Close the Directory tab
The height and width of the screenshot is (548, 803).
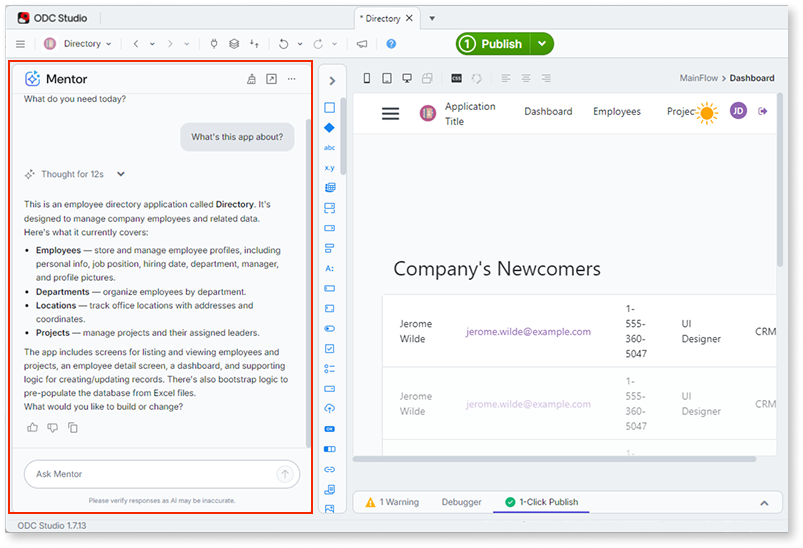409,18
